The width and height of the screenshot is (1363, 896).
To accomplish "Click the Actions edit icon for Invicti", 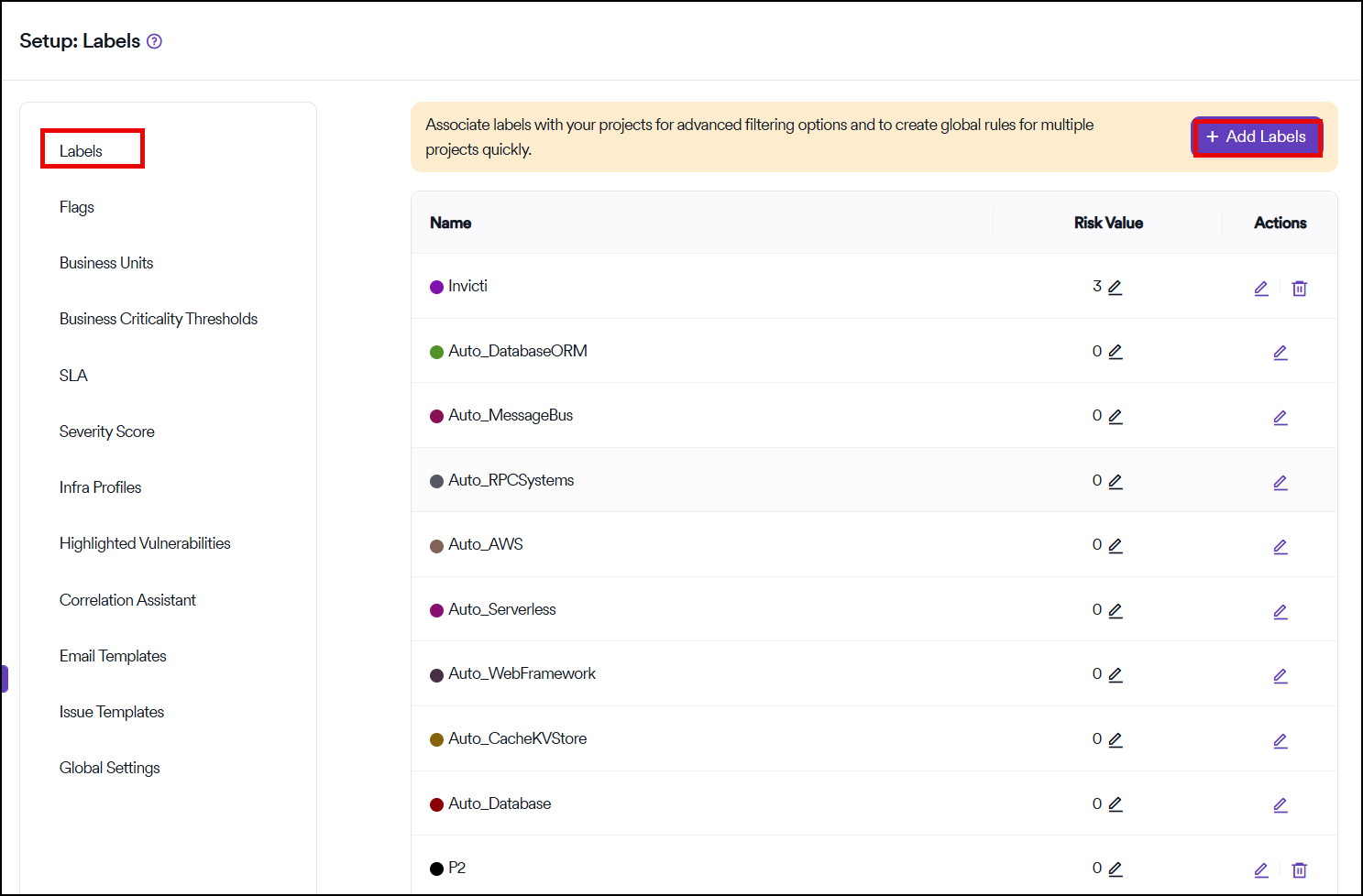I will [1261, 289].
